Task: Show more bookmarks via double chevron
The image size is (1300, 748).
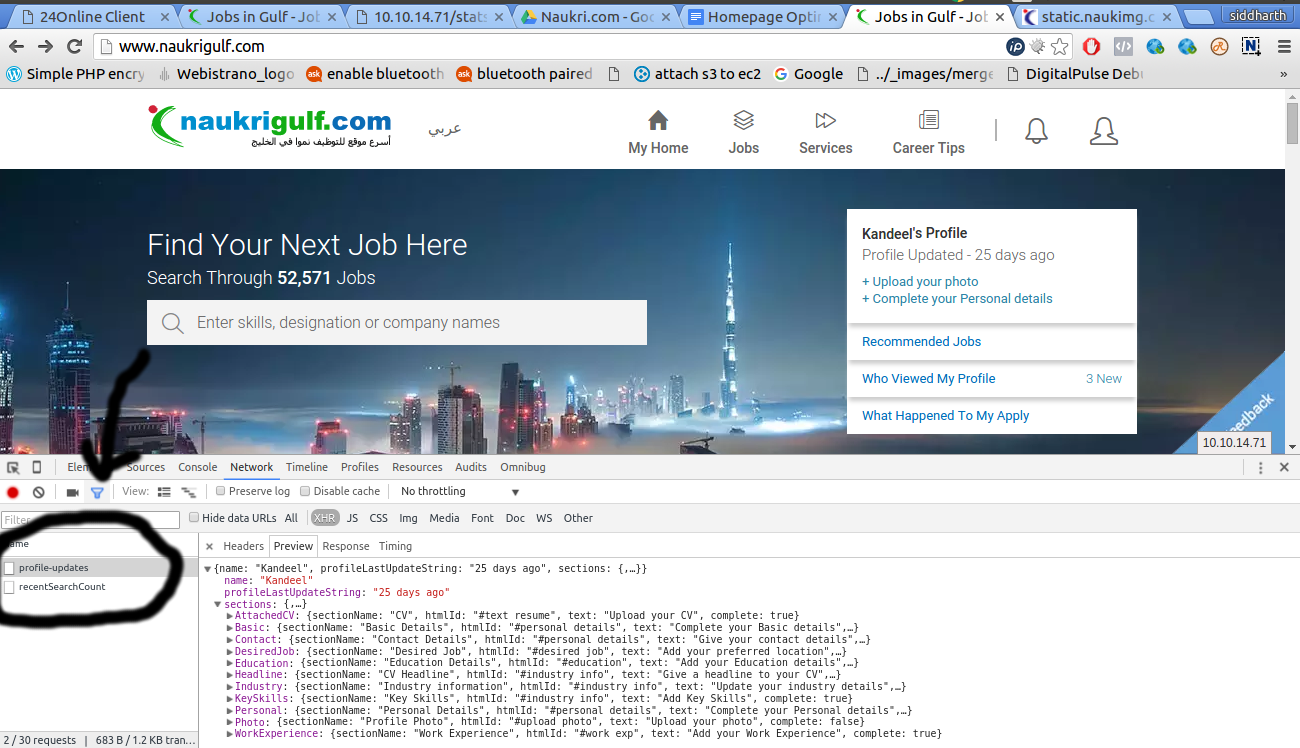Action: (x=1284, y=74)
